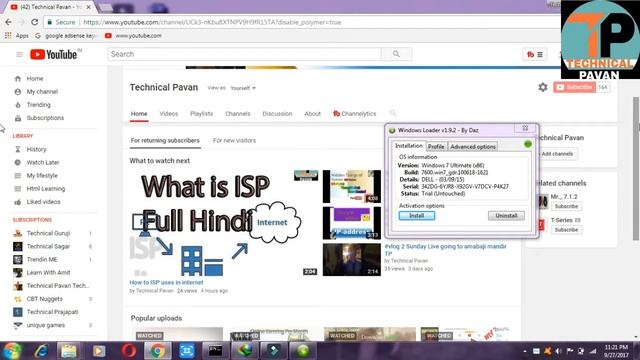Open Html Learning playlist
Image resolution: width=640 pixels, height=360 pixels.
pyautogui.click(x=46, y=189)
